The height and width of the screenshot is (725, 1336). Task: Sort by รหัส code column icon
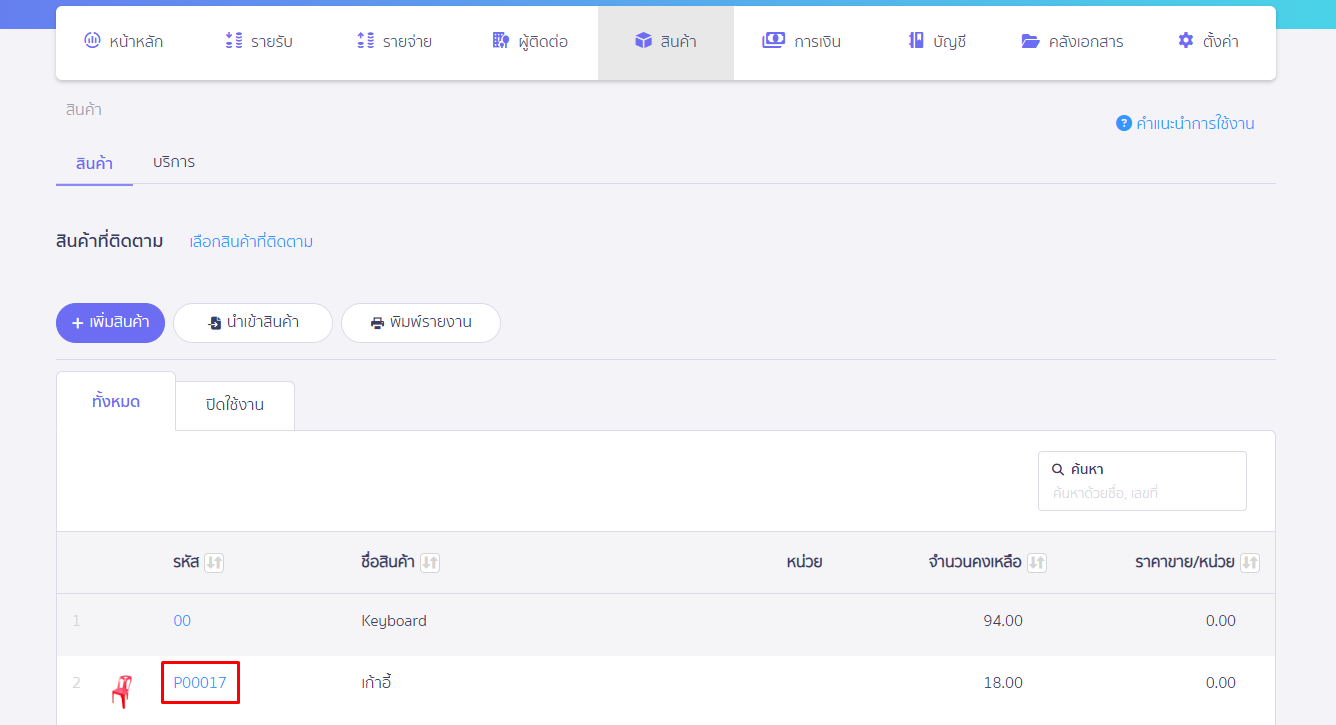214,563
